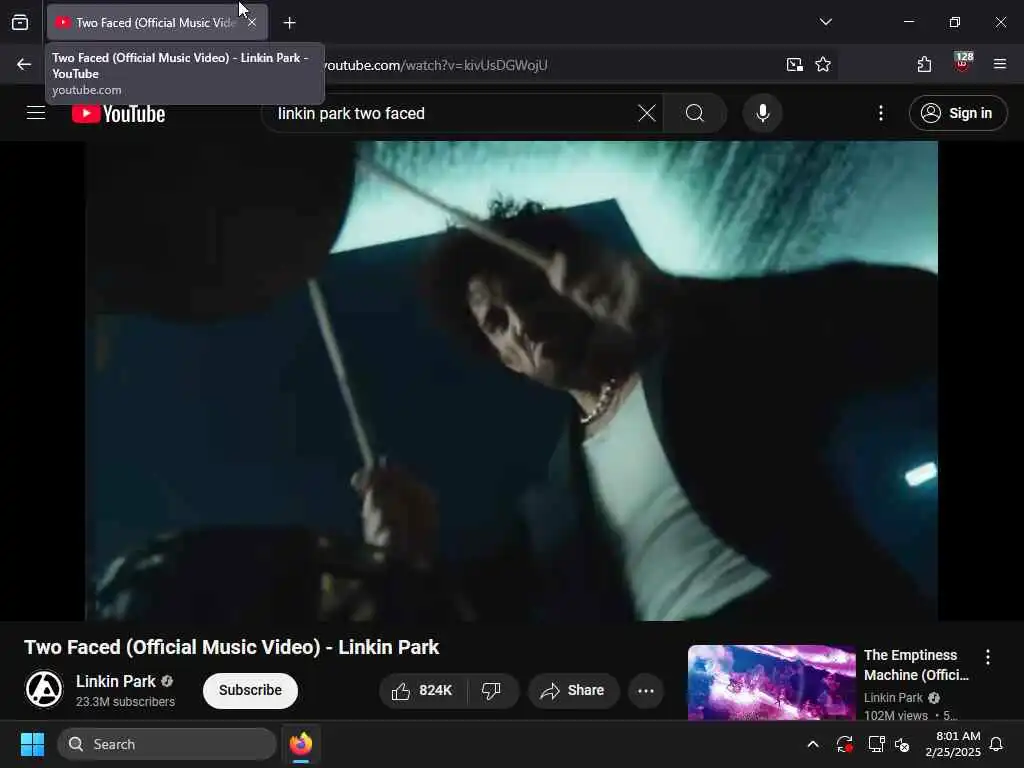
Task: Open The Emptiness Machine video title
Action: pos(916,665)
